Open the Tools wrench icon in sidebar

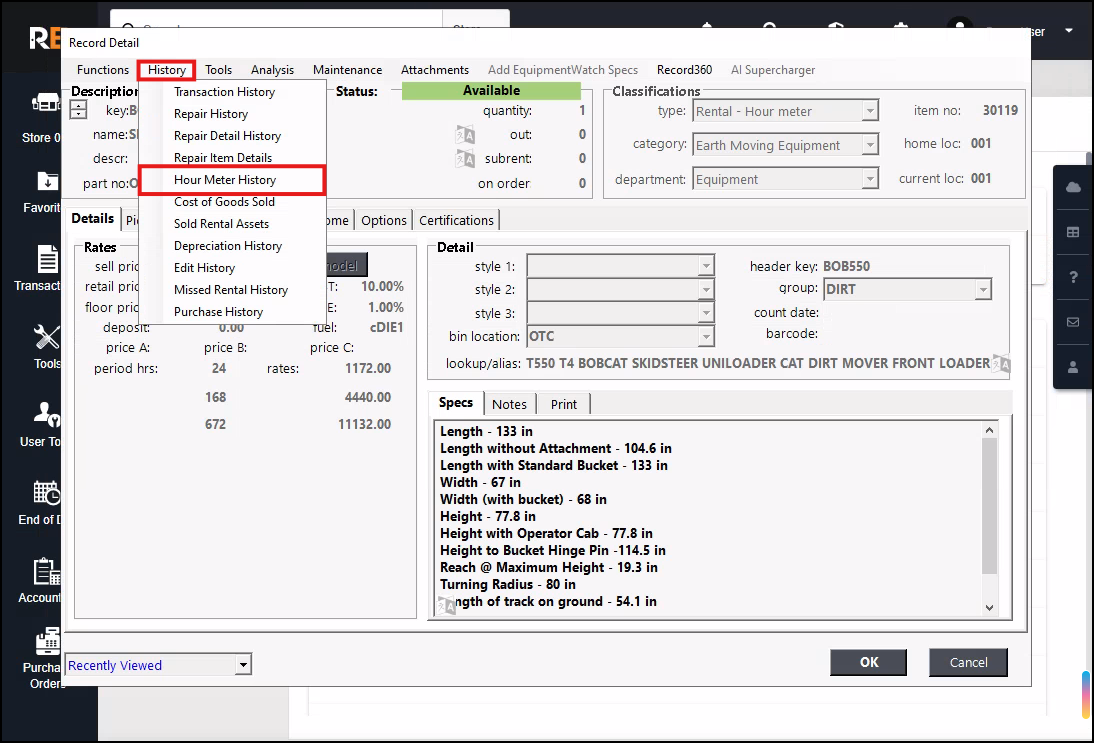point(46,337)
